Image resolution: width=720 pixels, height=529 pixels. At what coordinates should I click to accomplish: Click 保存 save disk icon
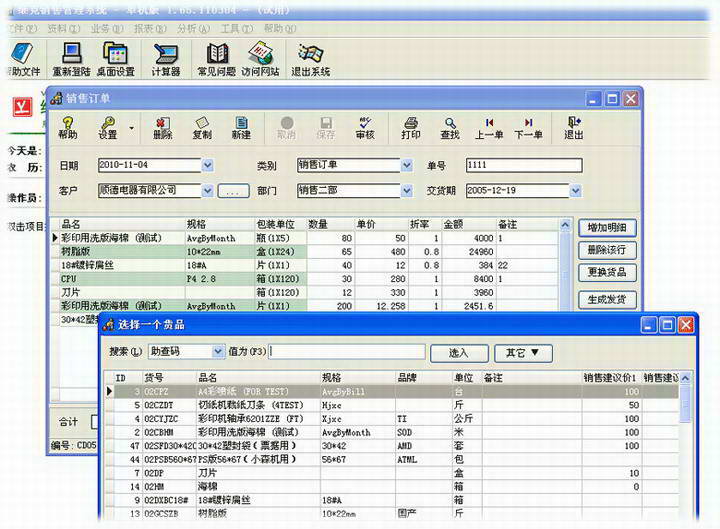coord(326,128)
